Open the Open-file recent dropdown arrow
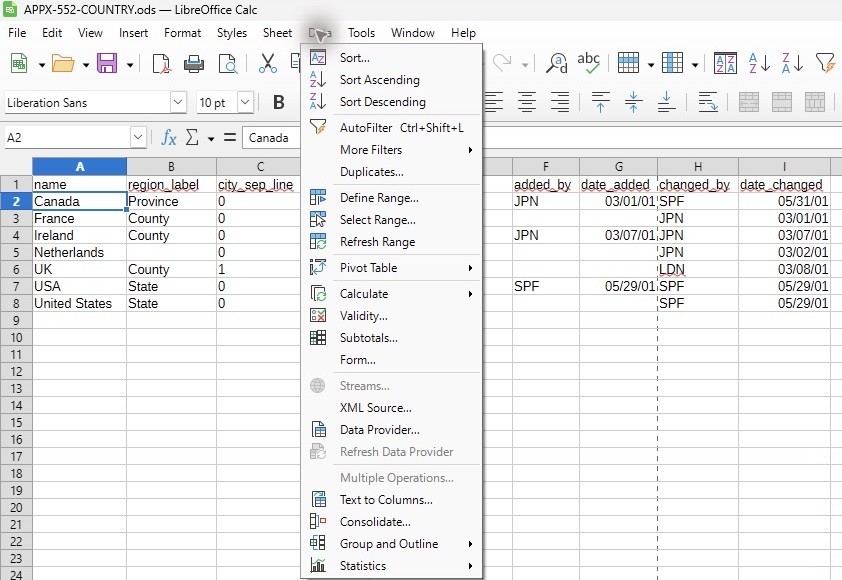Screen dimensions: 842x580 [x=86, y=65]
